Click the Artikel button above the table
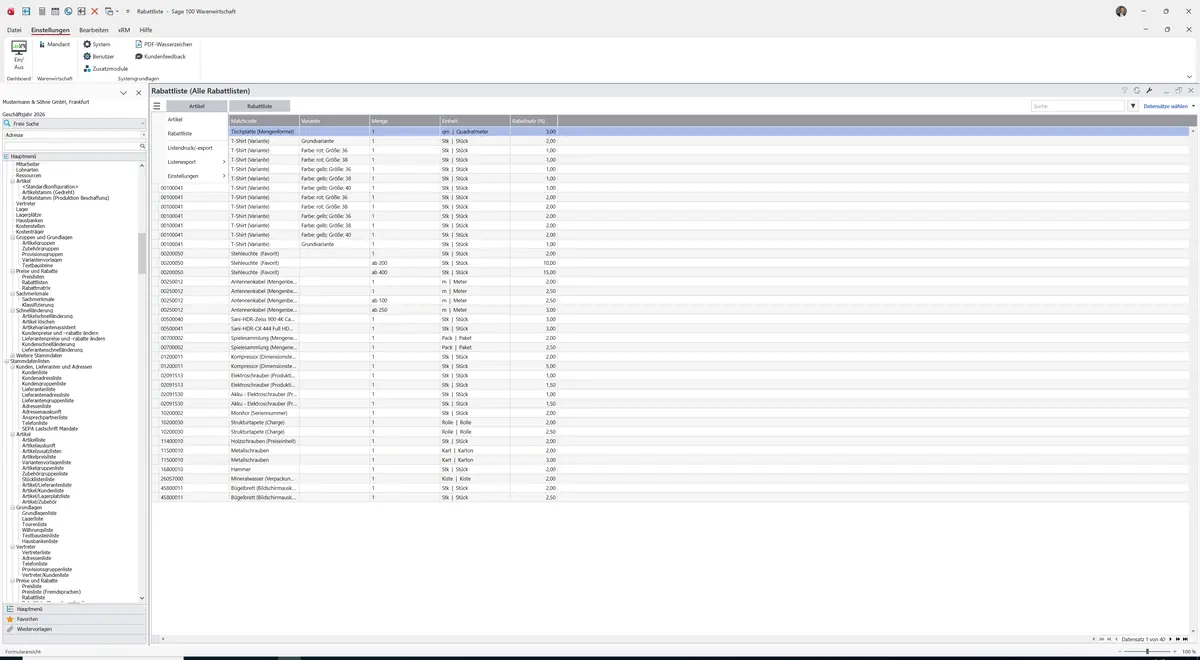The height and width of the screenshot is (660, 1200). (x=196, y=106)
